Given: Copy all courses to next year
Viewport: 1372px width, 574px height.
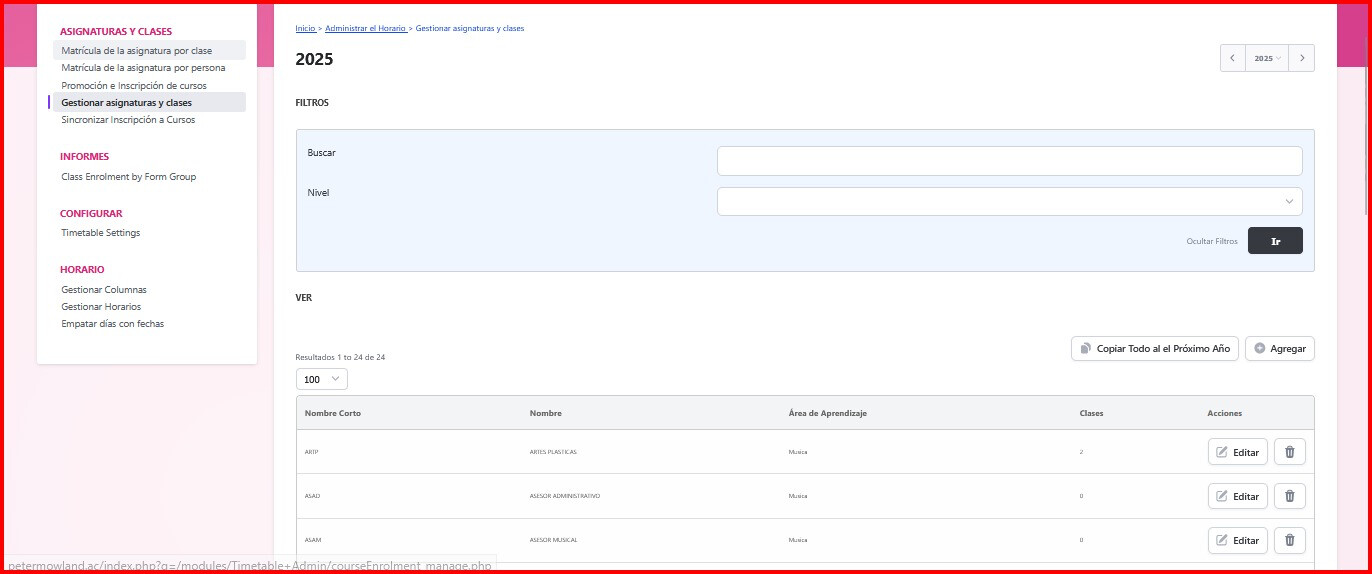Looking at the screenshot, I should [1154, 348].
